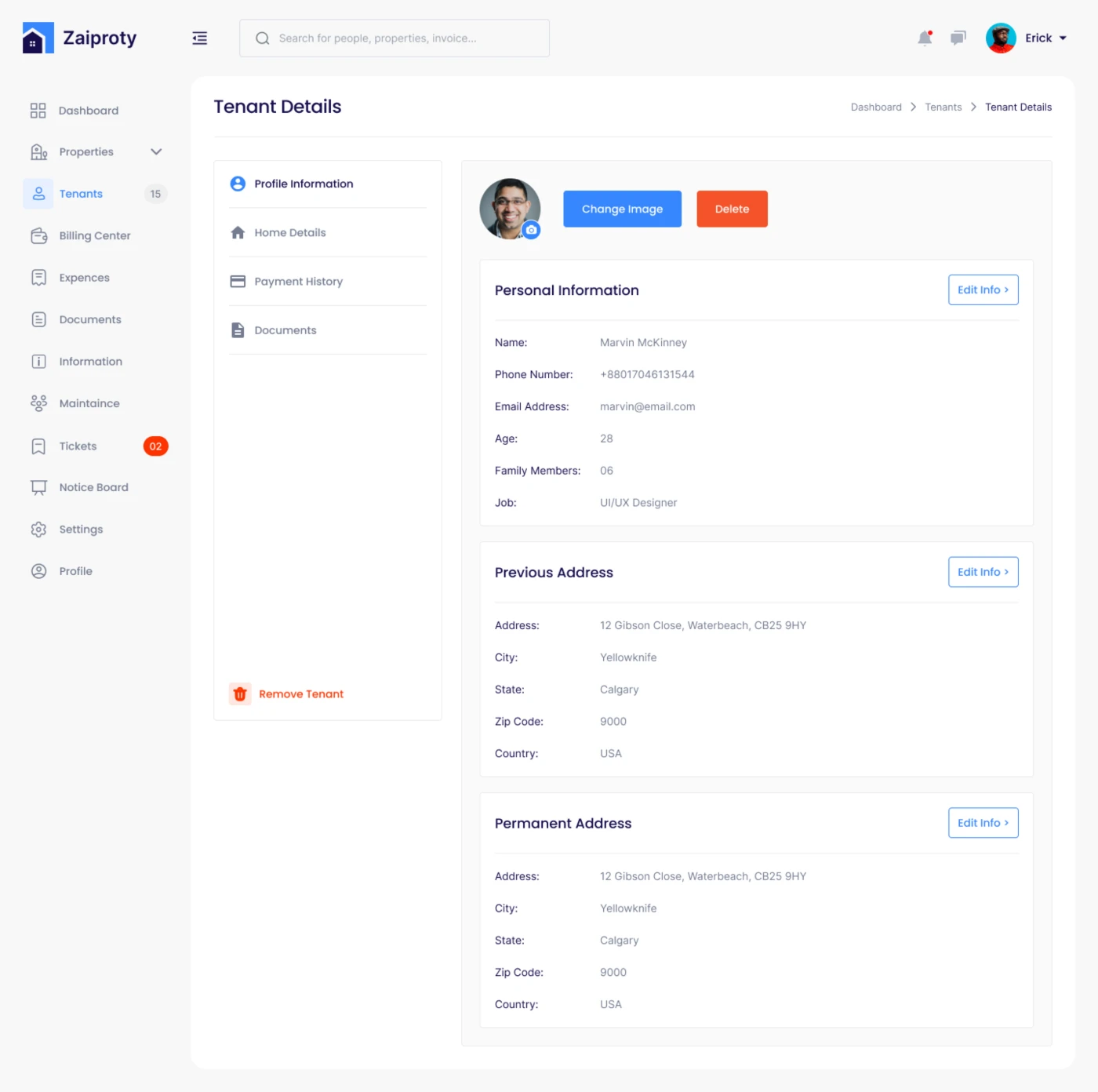
Task: Click the orange Delete button
Action: pyautogui.click(x=732, y=209)
